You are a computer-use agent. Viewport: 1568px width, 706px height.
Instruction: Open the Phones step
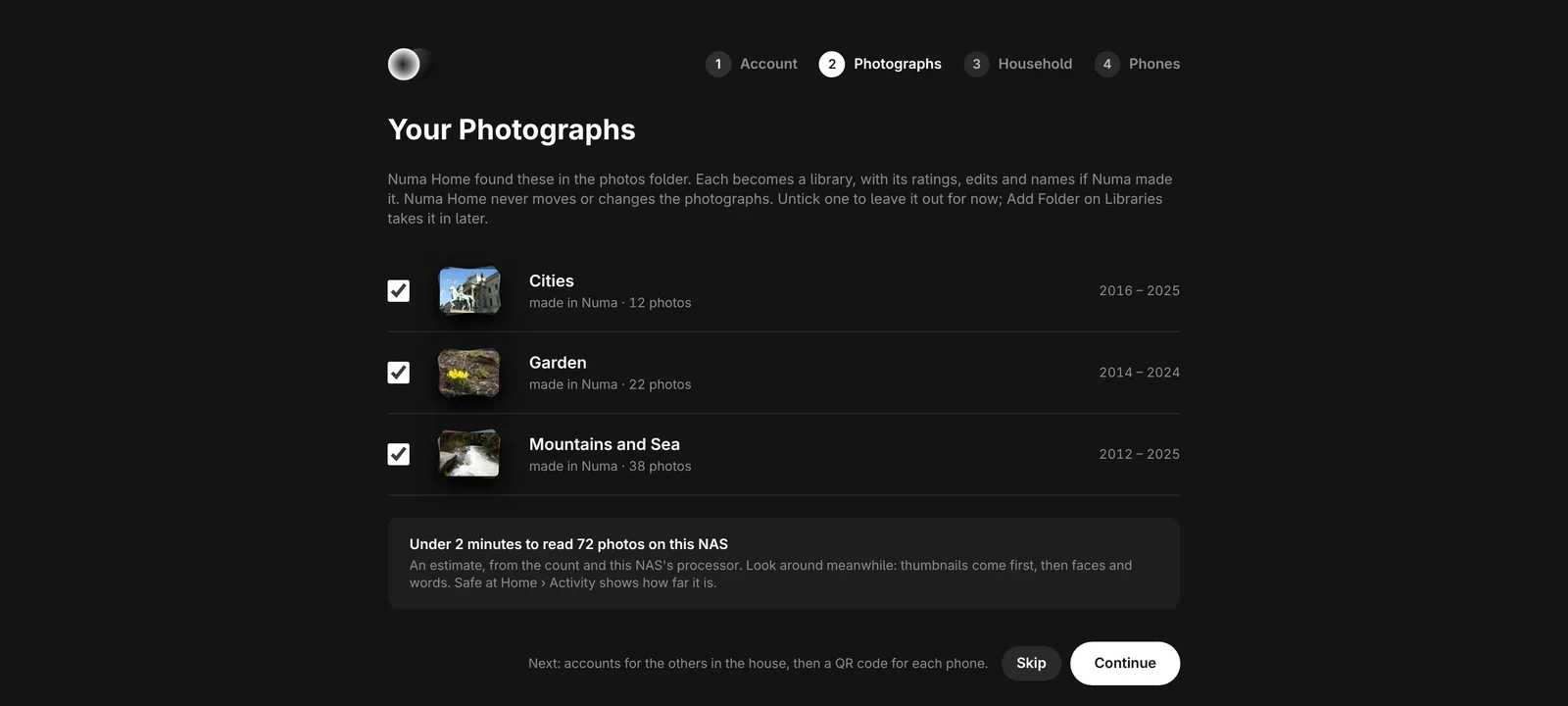tap(1137, 64)
